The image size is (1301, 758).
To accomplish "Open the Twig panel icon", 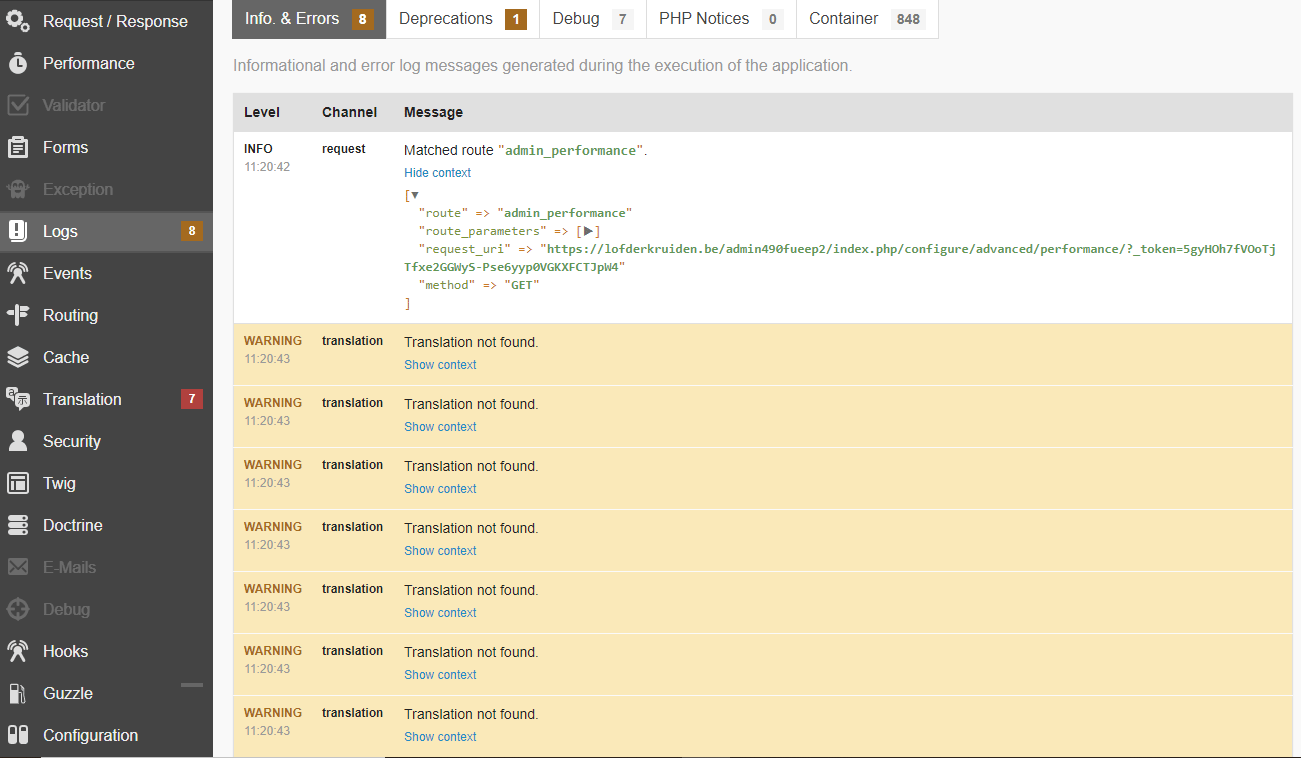I will click(x=18, y=483).
